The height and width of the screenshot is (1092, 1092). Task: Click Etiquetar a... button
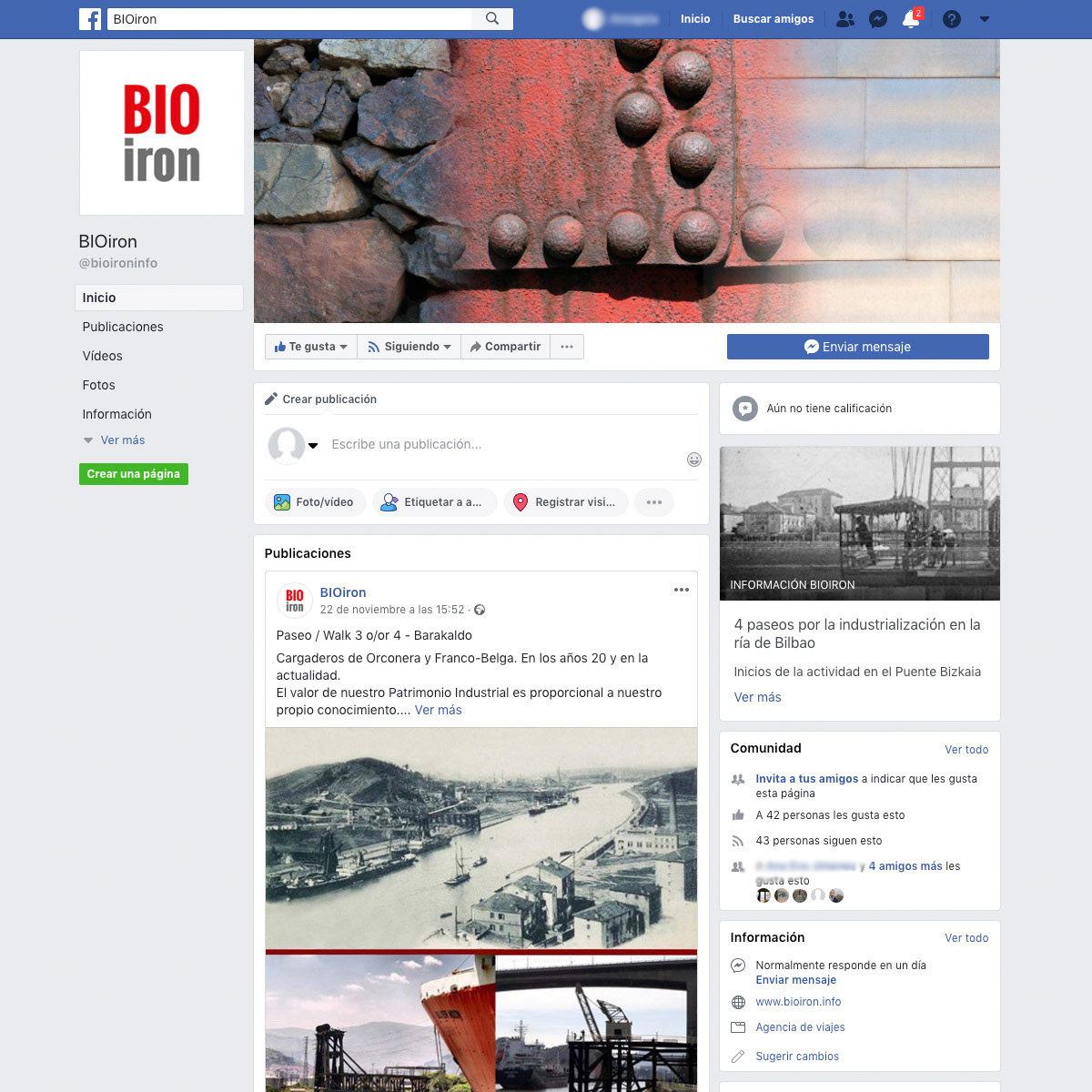pyautogui.click(x=433, y=502)
